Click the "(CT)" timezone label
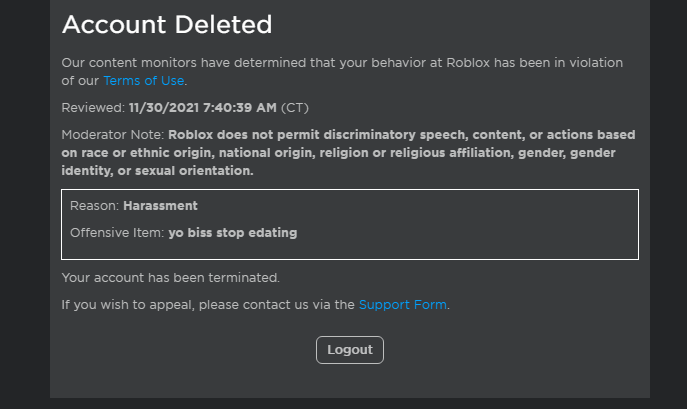This screenshot has width=687, height=409. (x=296, y=108)
